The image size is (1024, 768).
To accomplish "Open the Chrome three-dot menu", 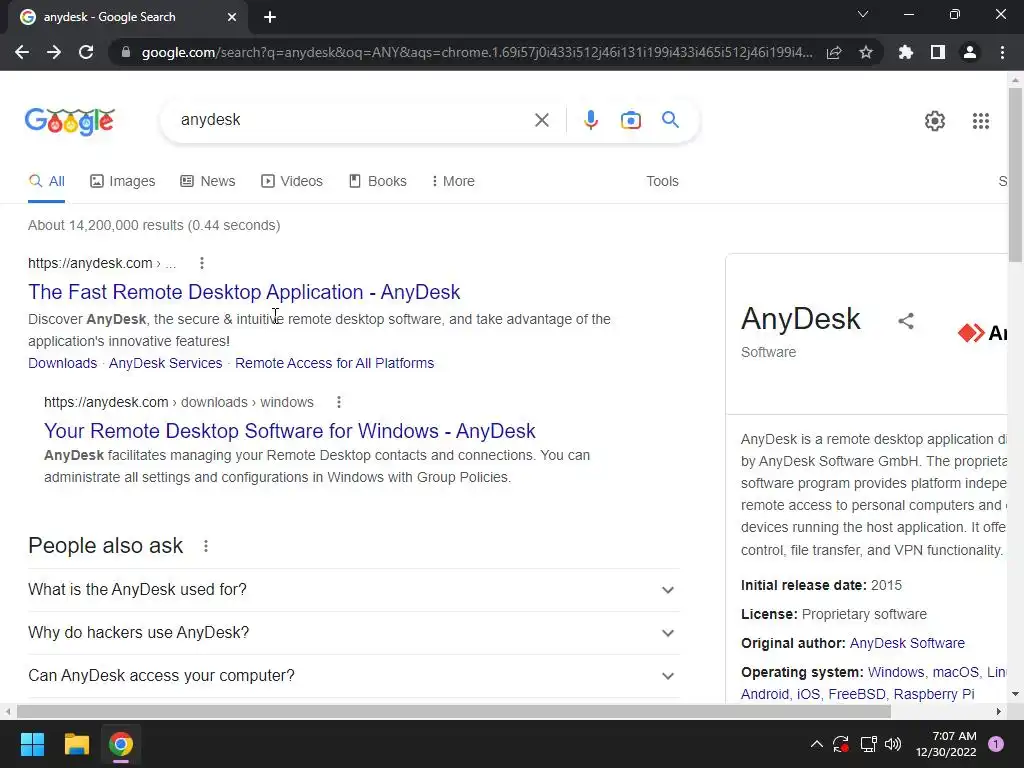I will point(1002,52).
